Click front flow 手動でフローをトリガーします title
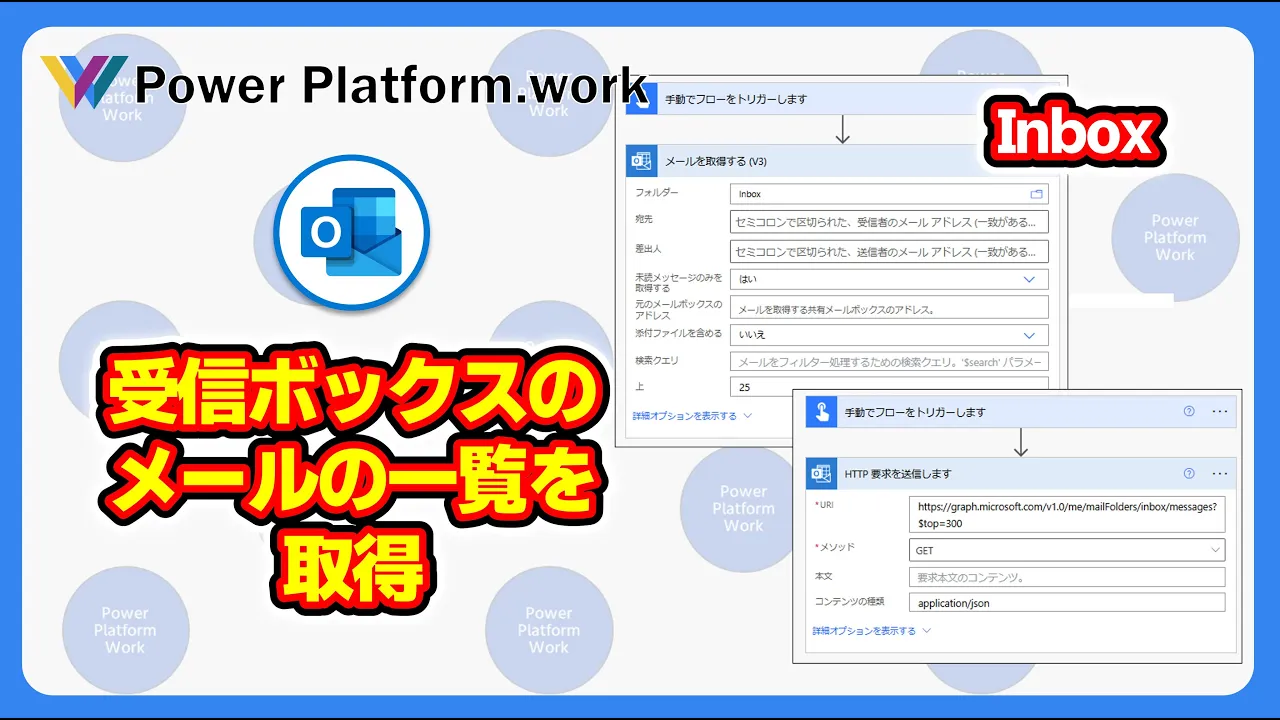 click(x=915, y=411)
